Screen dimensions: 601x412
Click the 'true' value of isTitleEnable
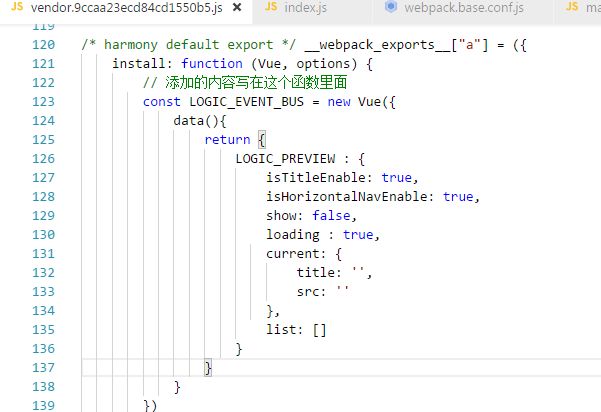click(396, 178)
